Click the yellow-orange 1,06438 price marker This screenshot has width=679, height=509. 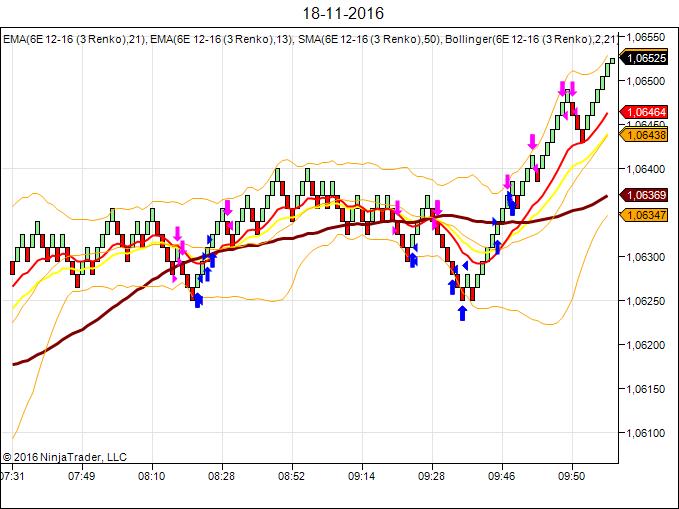click(x=645, y=134)
